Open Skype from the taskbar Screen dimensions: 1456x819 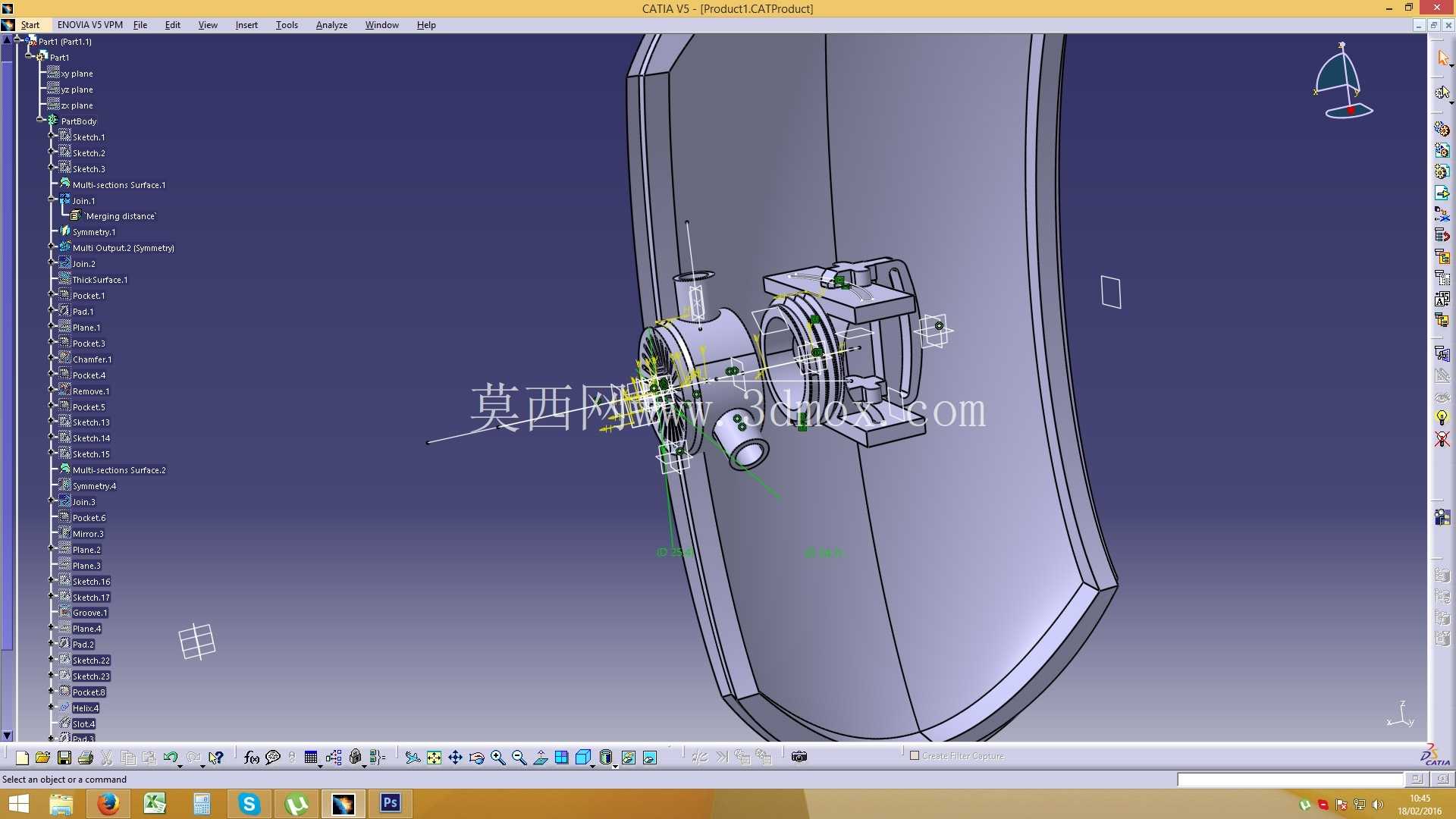tap(249, 804)
